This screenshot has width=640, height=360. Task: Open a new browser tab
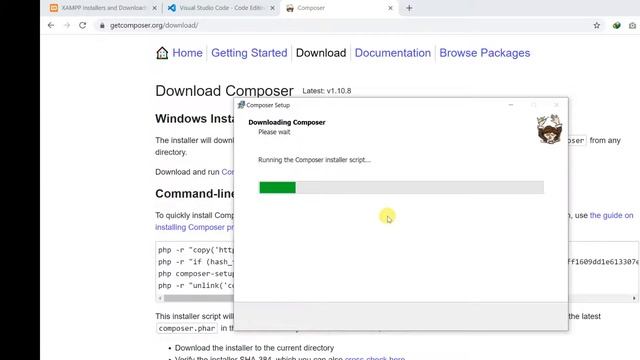pos(409,8)
